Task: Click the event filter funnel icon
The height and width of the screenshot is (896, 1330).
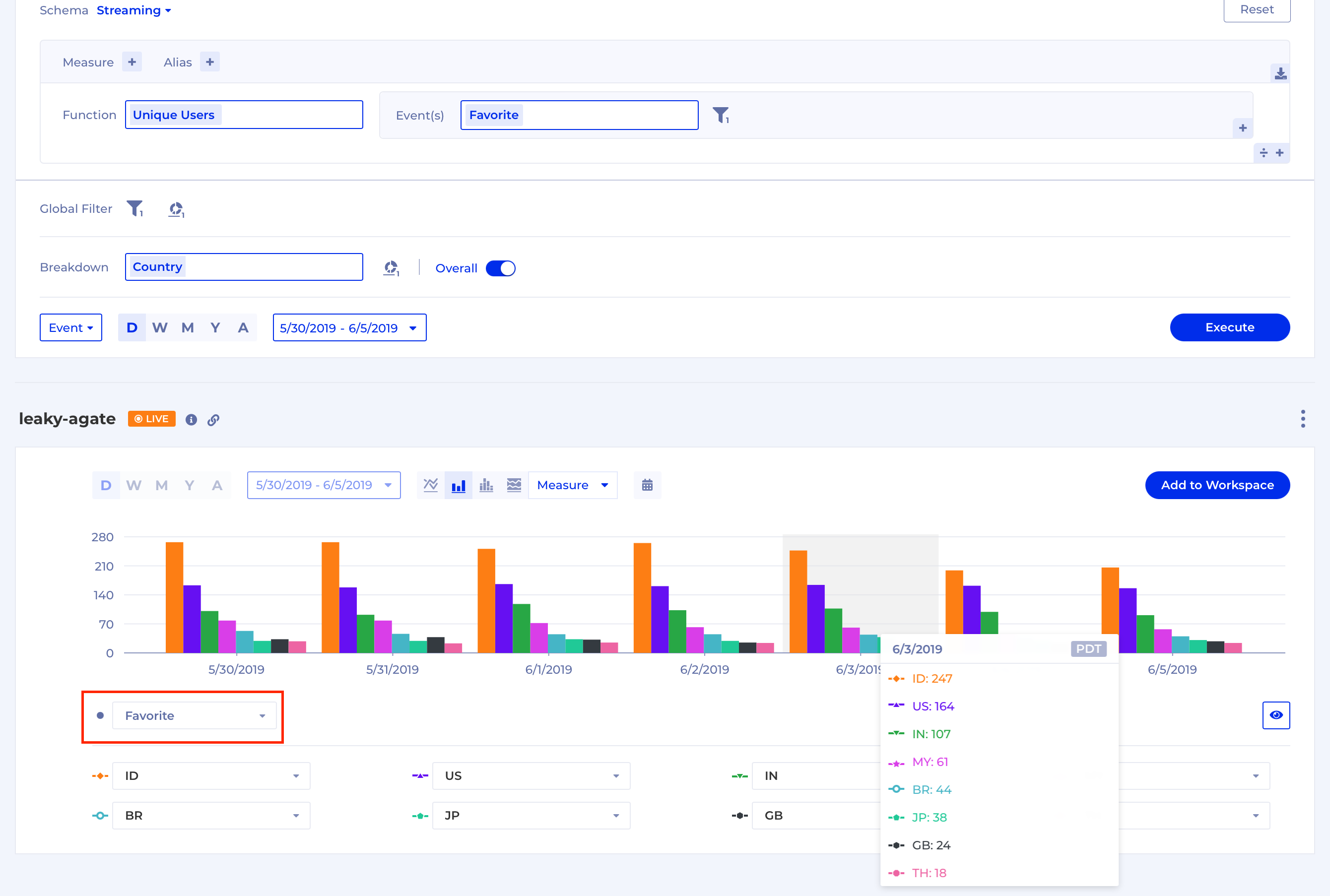Action: (720, 115)
